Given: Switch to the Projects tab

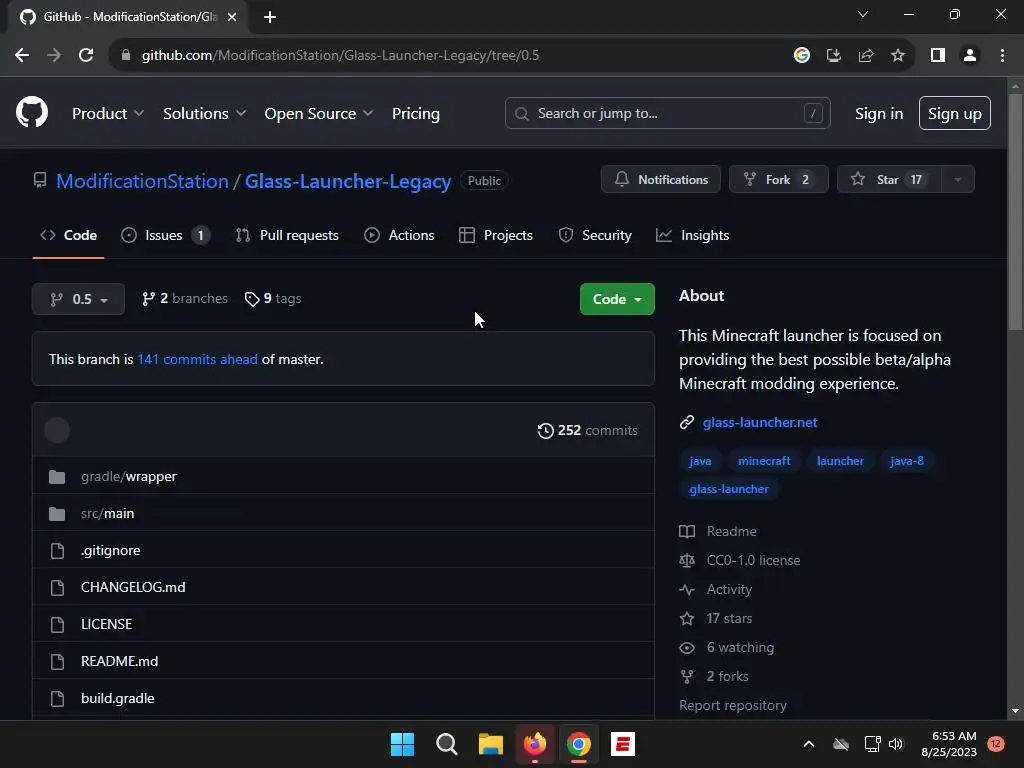Looking at the screenshot, I should click(496, 235).
